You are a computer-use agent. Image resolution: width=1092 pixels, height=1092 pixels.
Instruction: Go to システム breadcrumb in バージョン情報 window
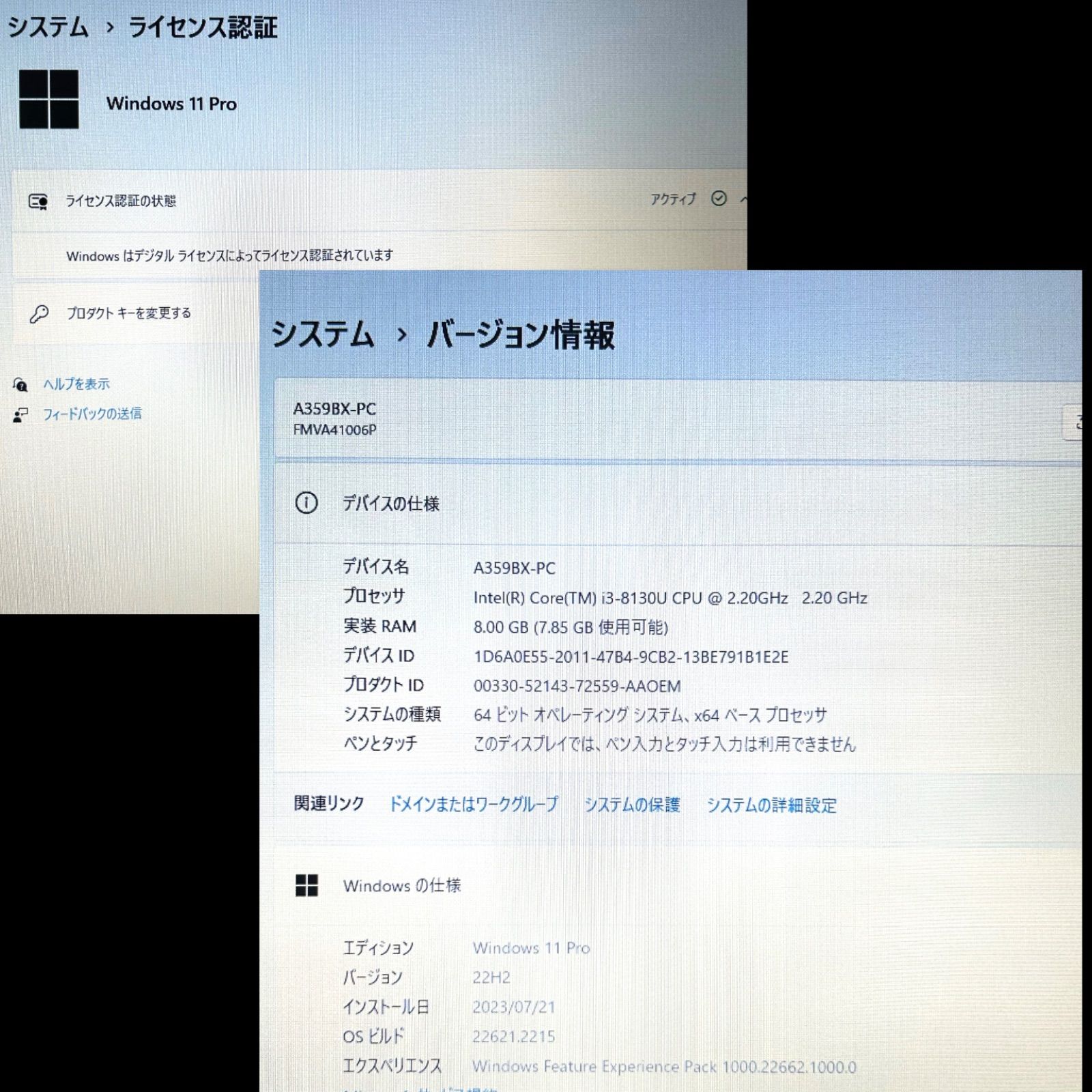tap(323, 334)
